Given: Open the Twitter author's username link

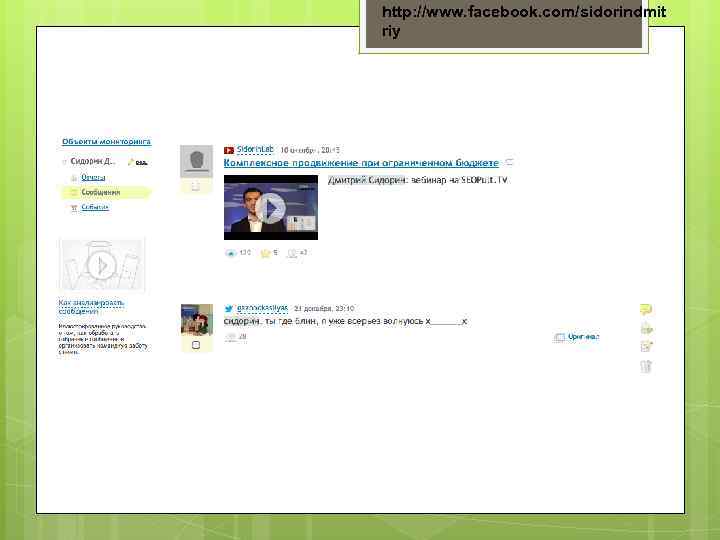Looking at the screenshot, I should pyautogui.click(x=262, y=308).
